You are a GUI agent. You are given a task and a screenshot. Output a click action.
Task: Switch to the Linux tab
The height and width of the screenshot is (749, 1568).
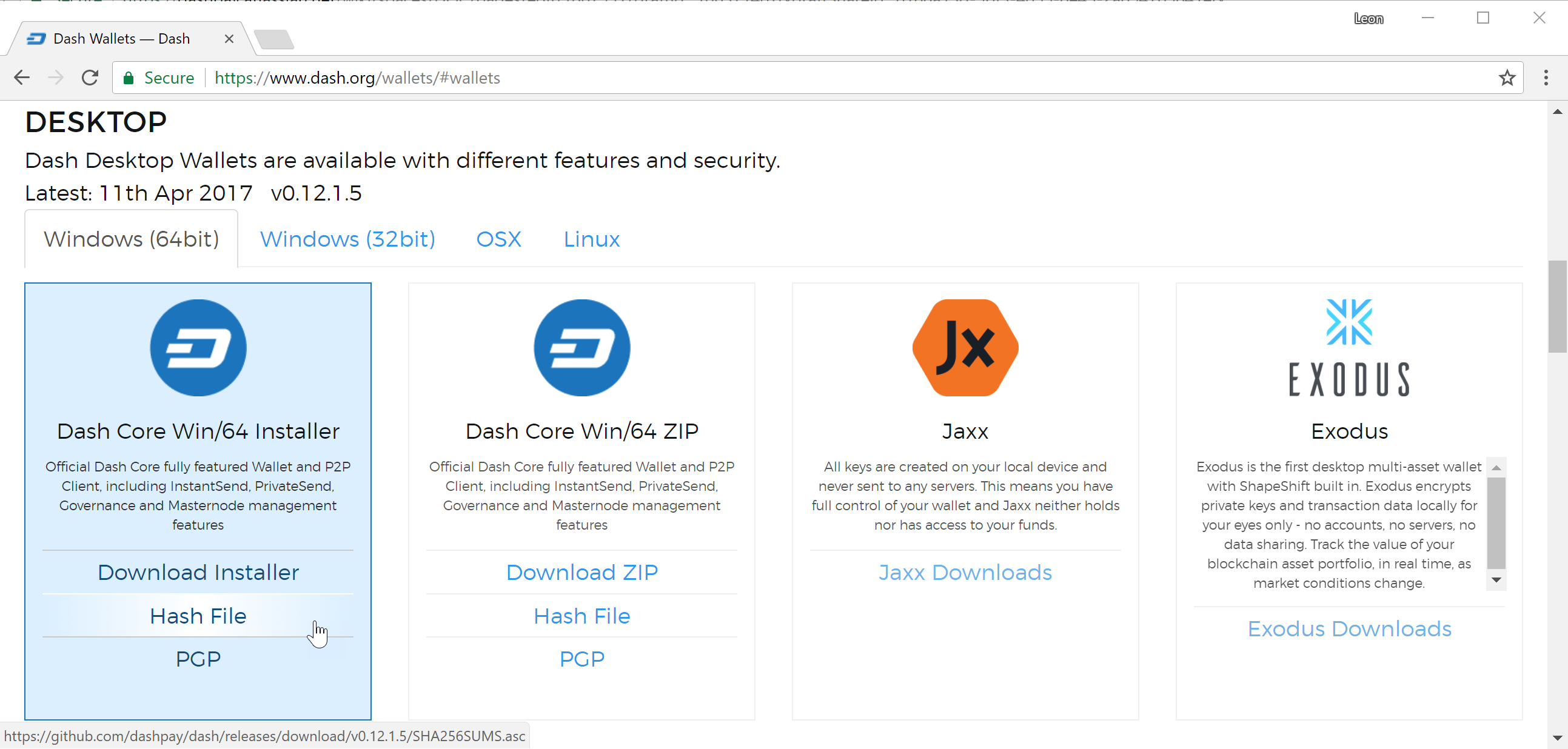tap(592, 239)
